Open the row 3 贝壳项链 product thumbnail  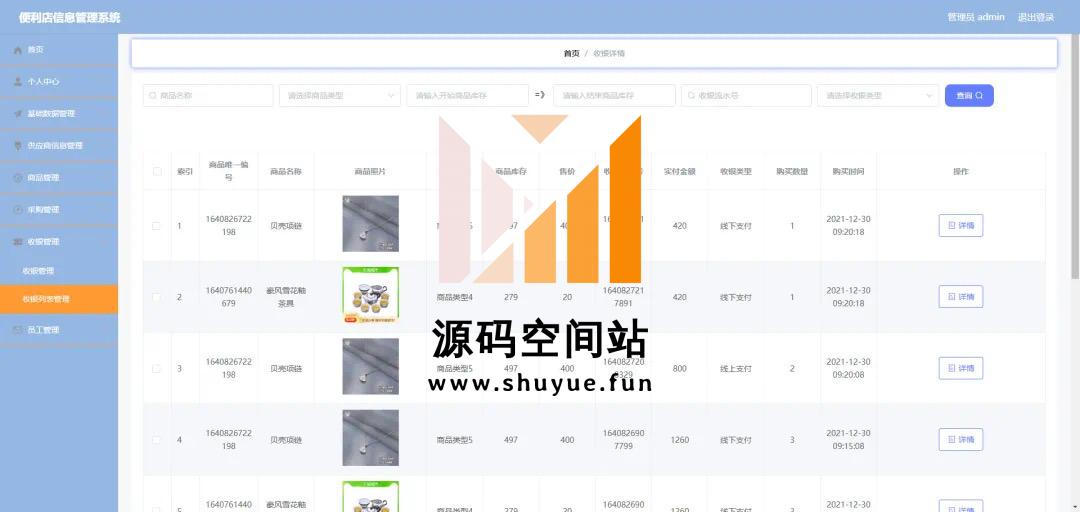coord(371,367)
